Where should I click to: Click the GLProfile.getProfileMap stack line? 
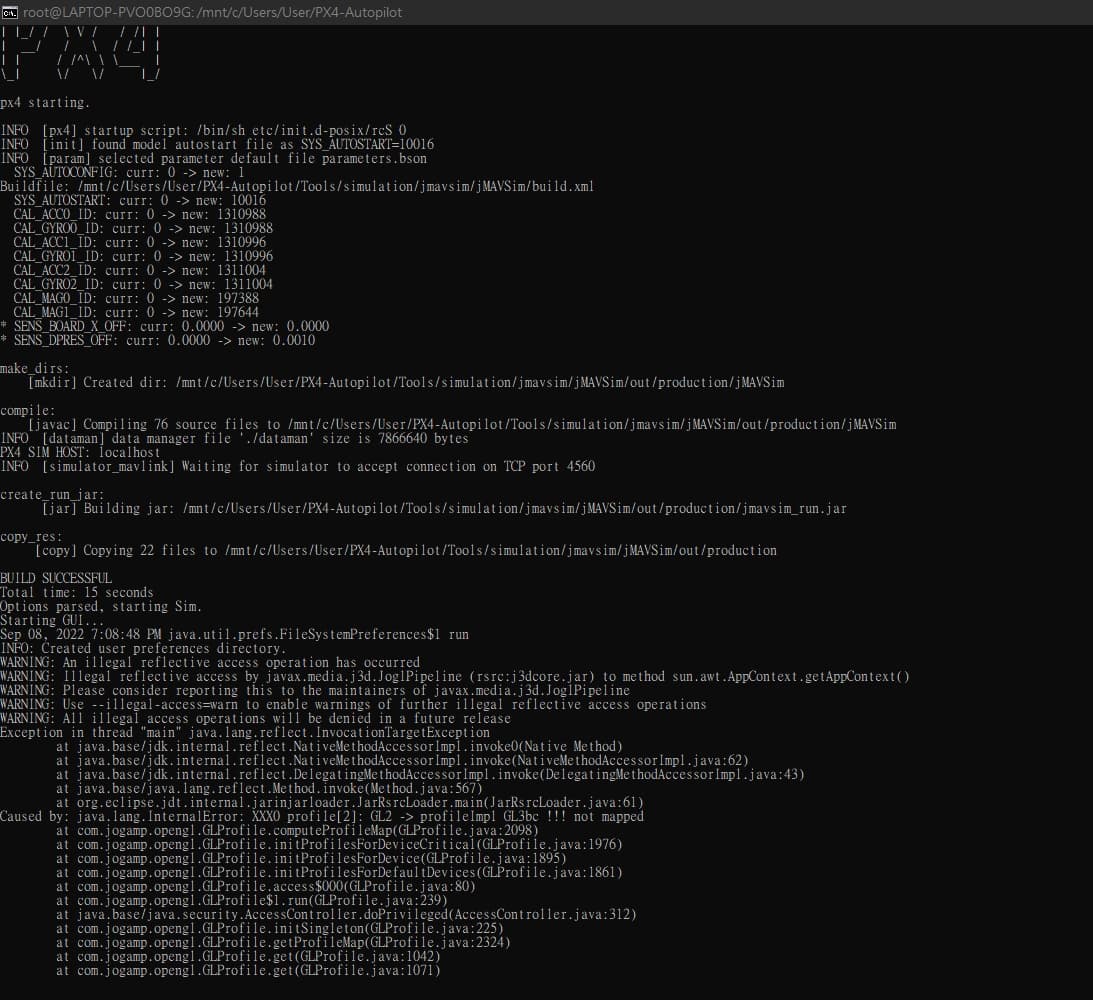[x=283, y=942]
